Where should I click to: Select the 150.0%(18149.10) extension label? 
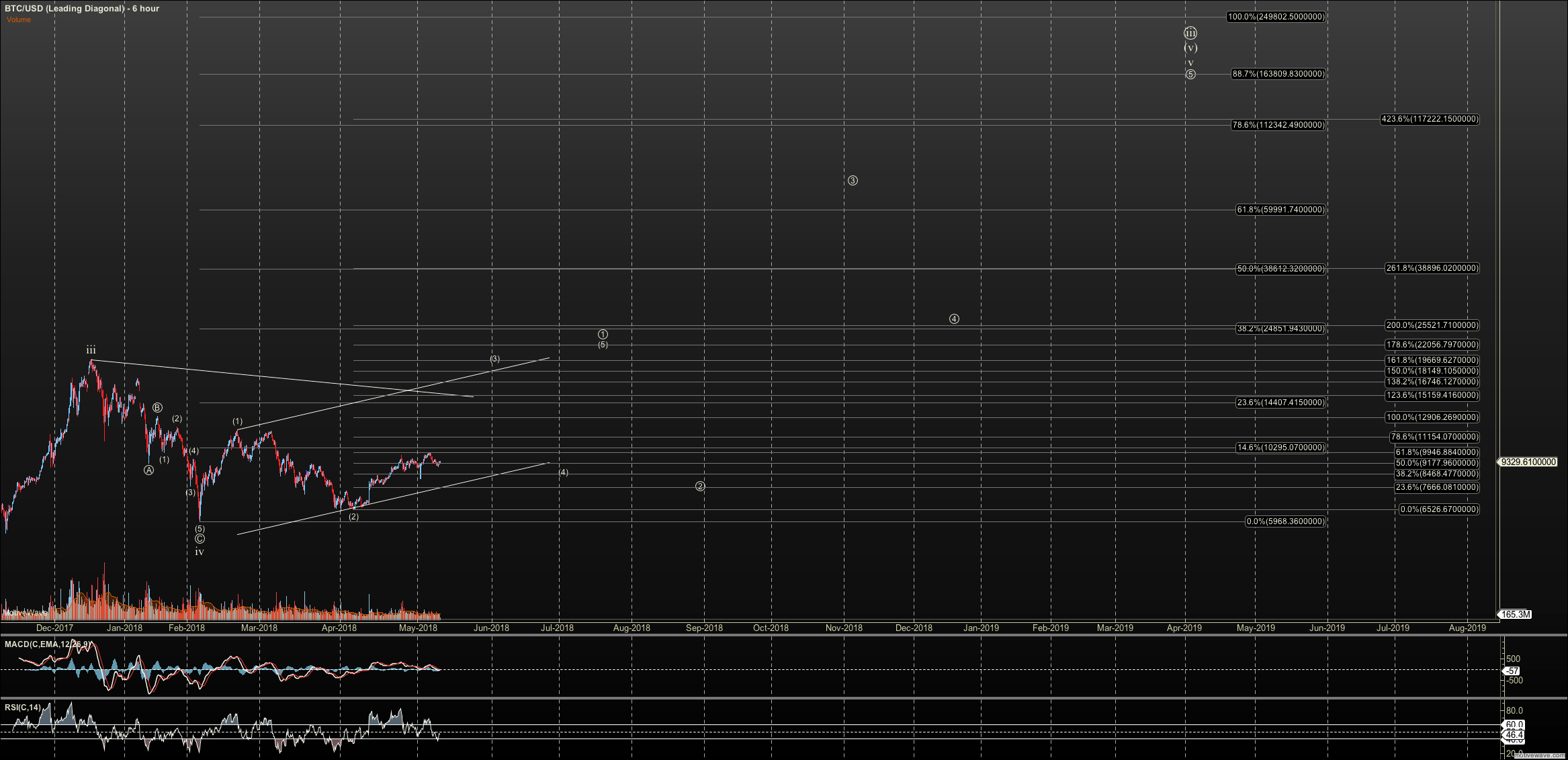pos(1432,371)
